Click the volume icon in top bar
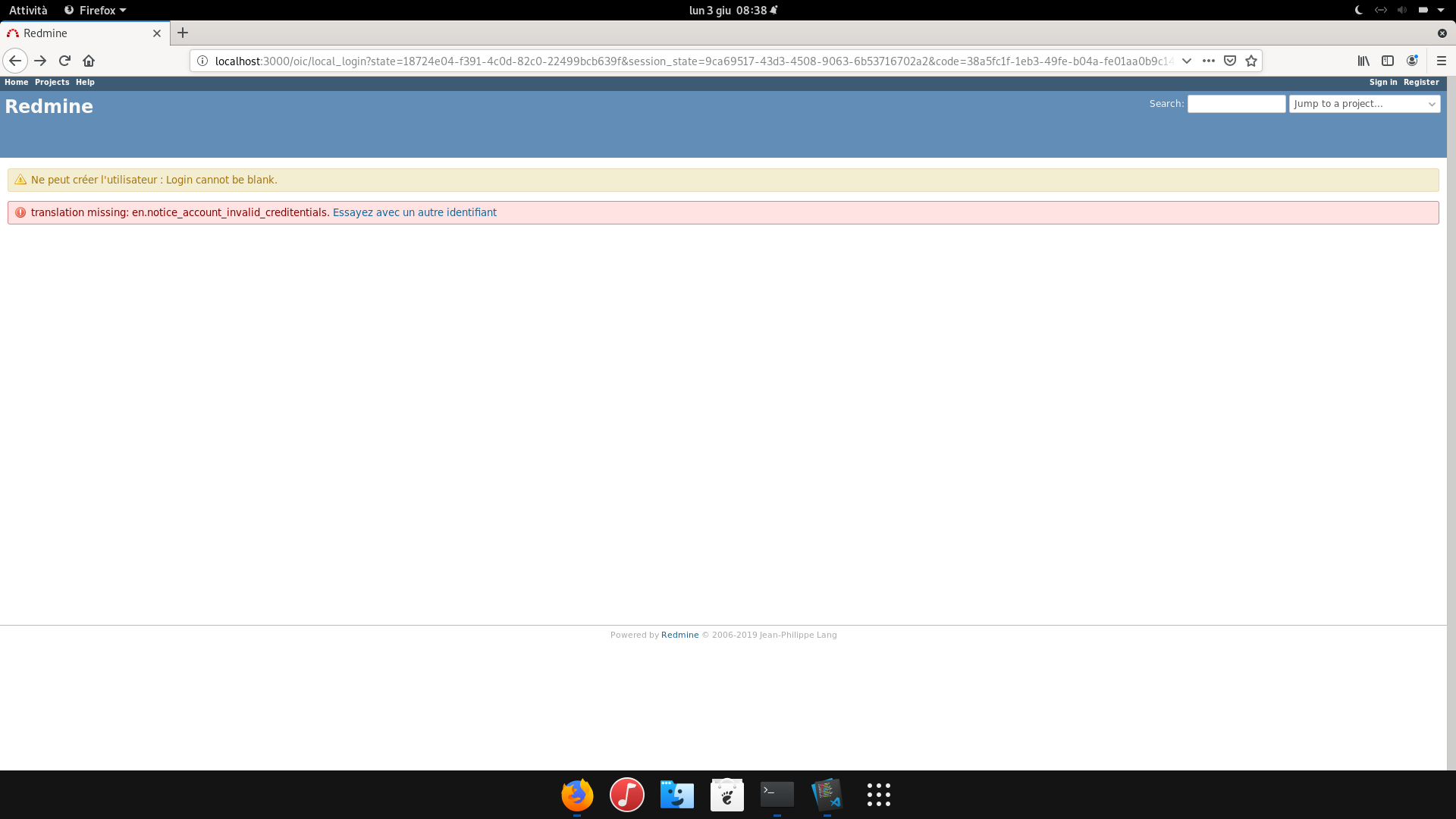The width and height of the screenshot is (1456, 819). coord(1401,10)
